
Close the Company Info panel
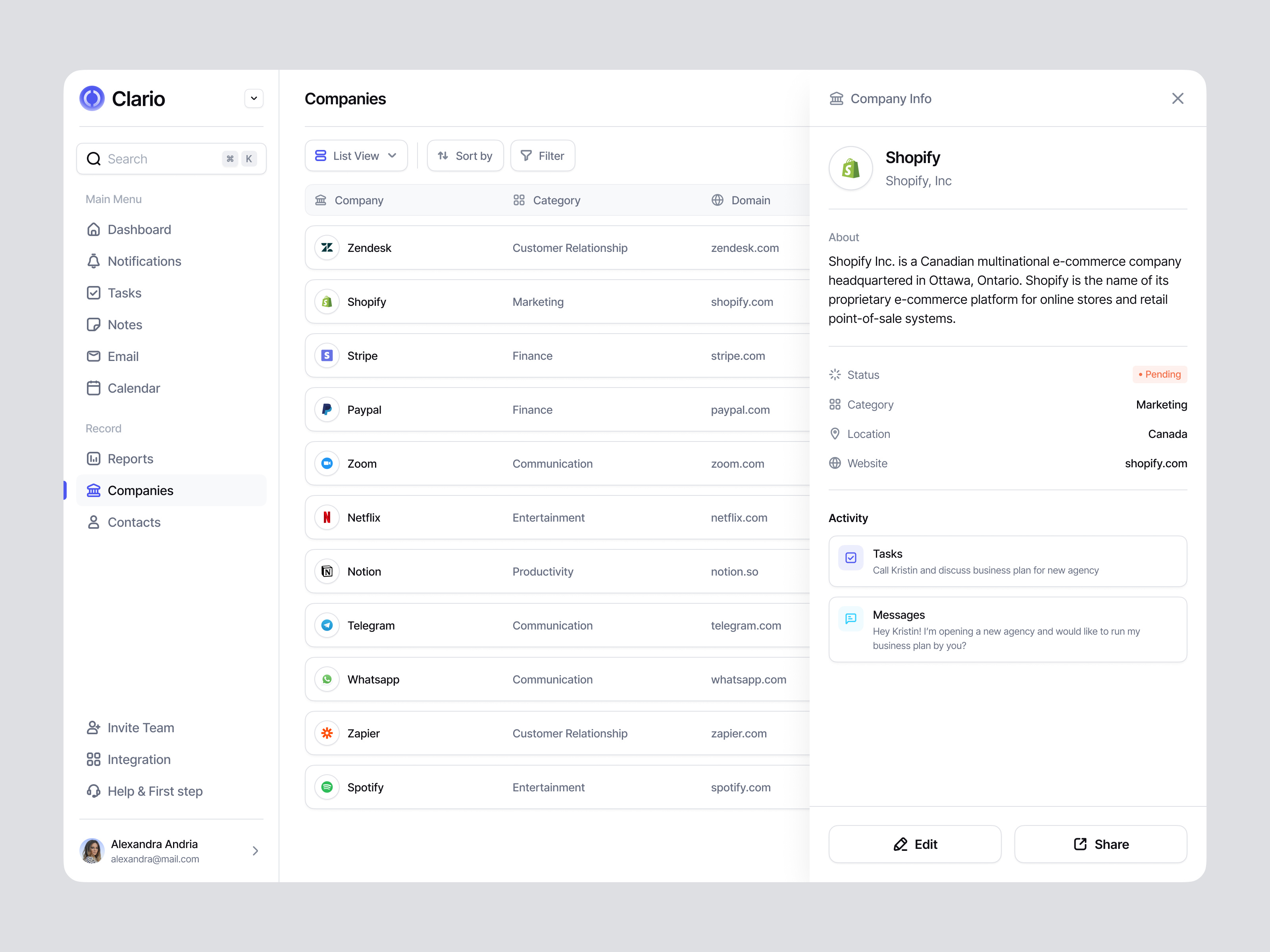(x=1178, y=99)
